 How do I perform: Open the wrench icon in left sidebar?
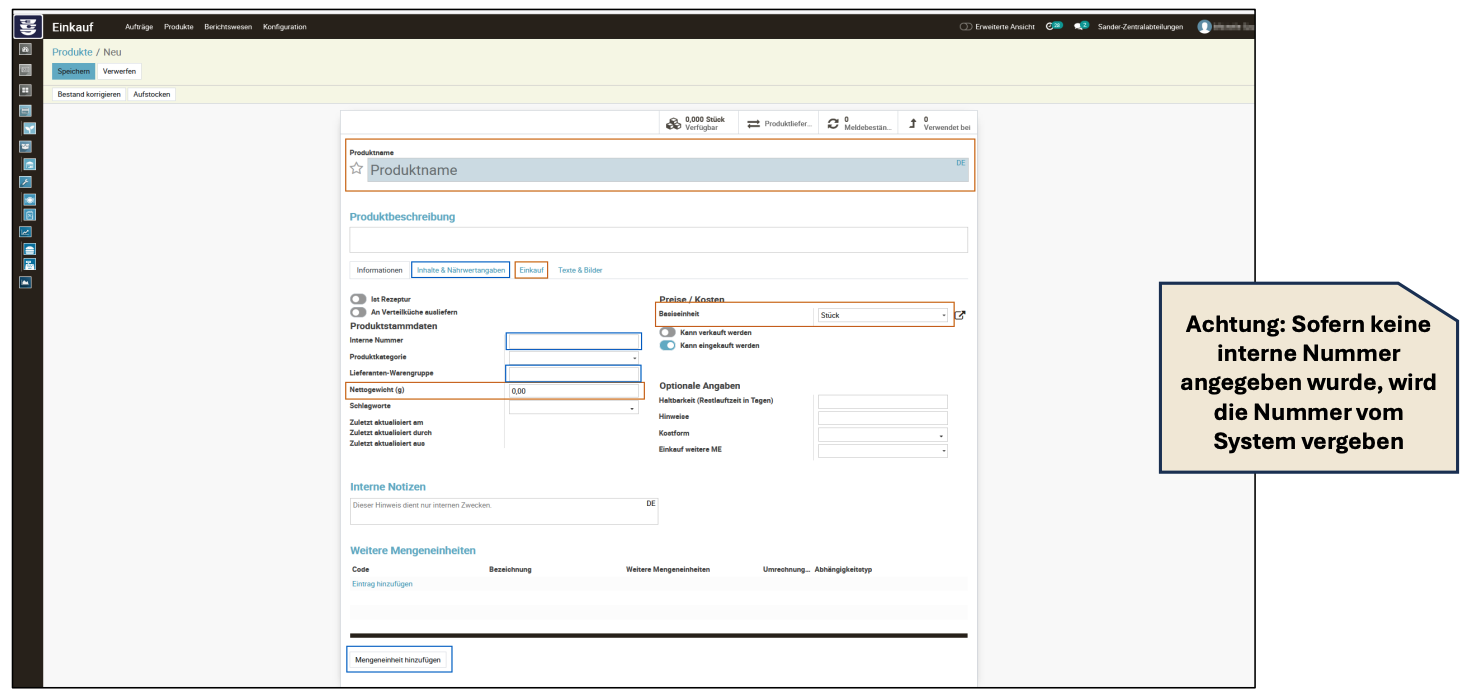point(26,182)
